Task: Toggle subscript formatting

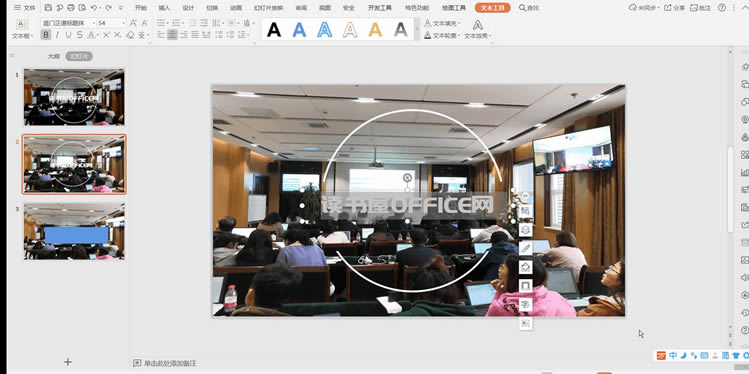Action: click(x=118, y=35)
